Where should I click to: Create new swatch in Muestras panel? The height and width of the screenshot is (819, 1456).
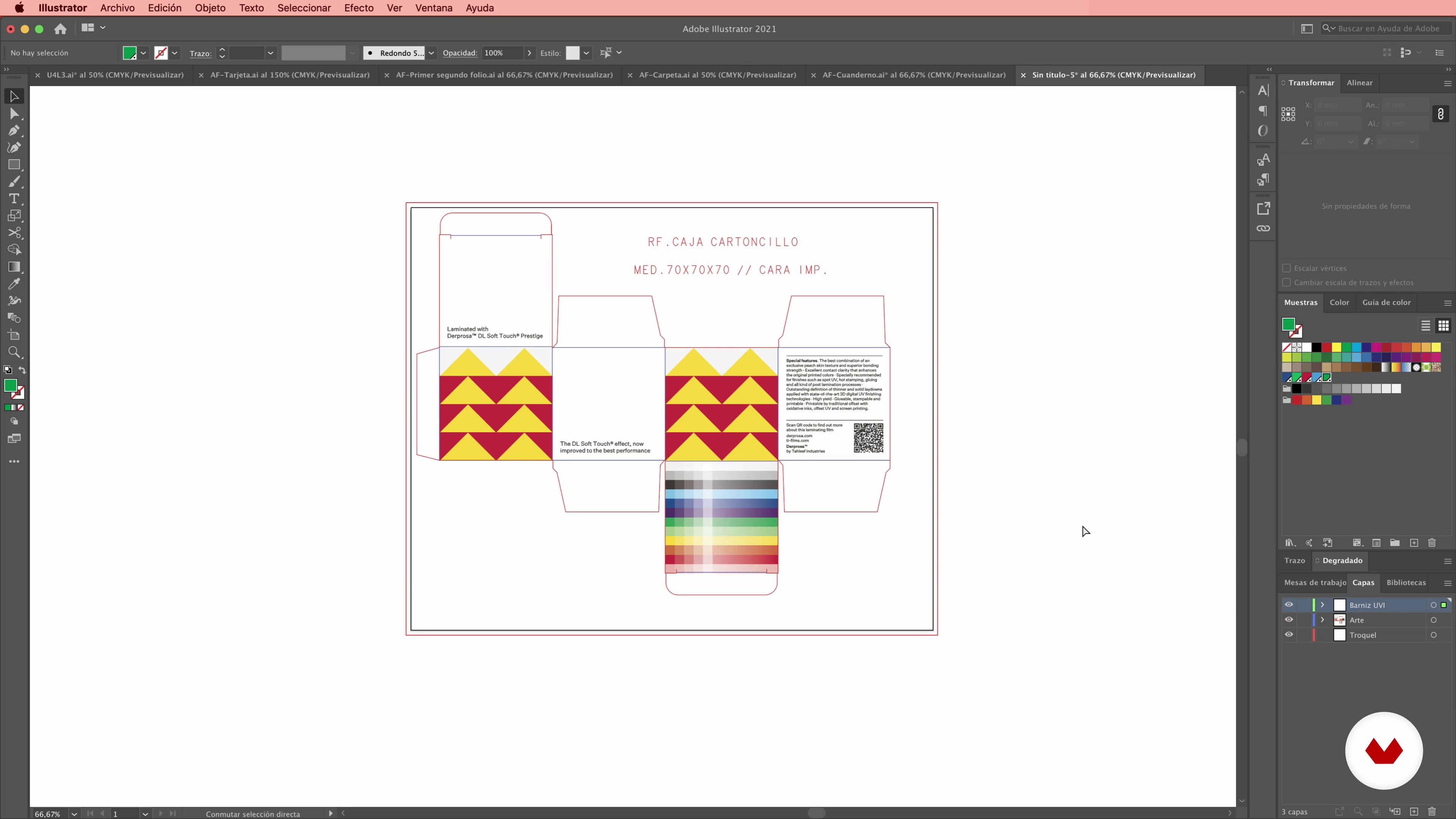pos(1414,543)
